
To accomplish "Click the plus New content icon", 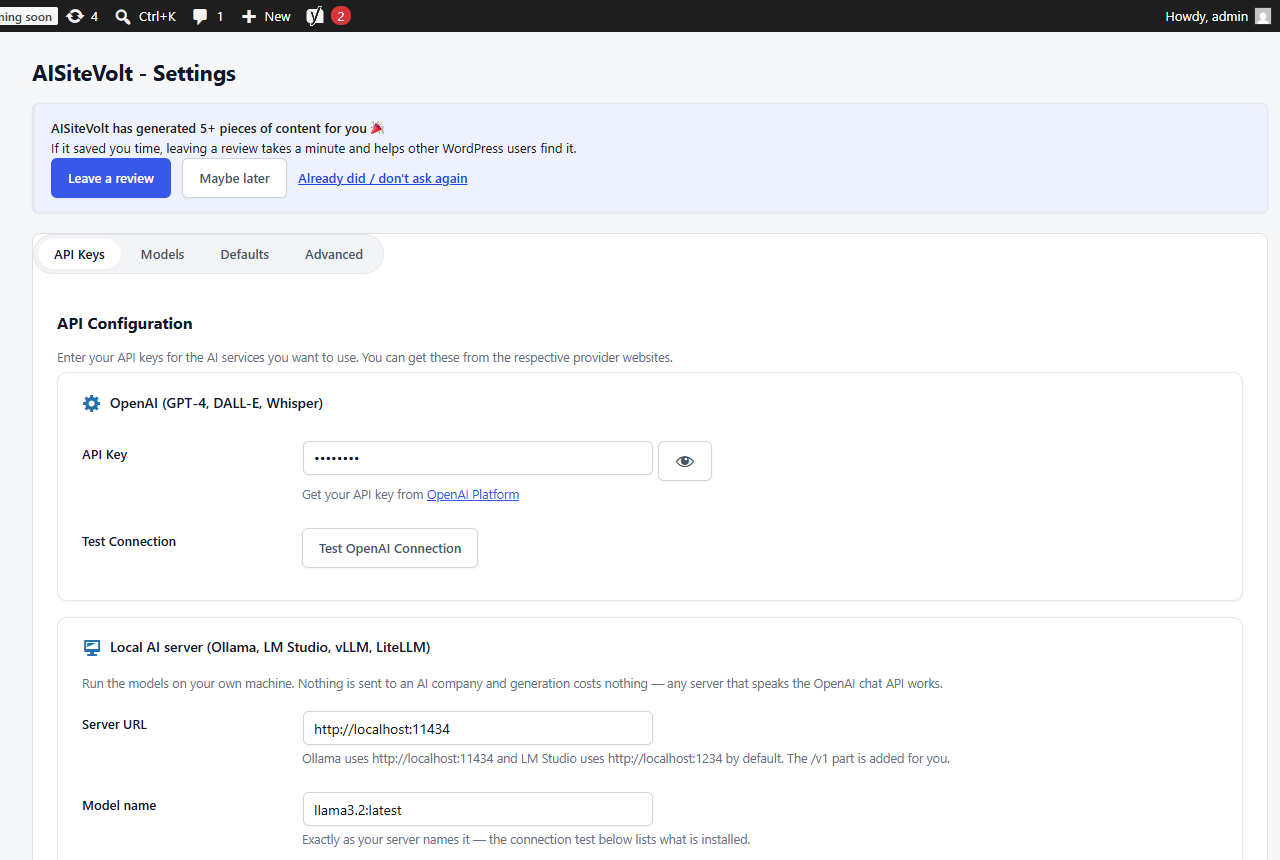I will tap(249, 16).
